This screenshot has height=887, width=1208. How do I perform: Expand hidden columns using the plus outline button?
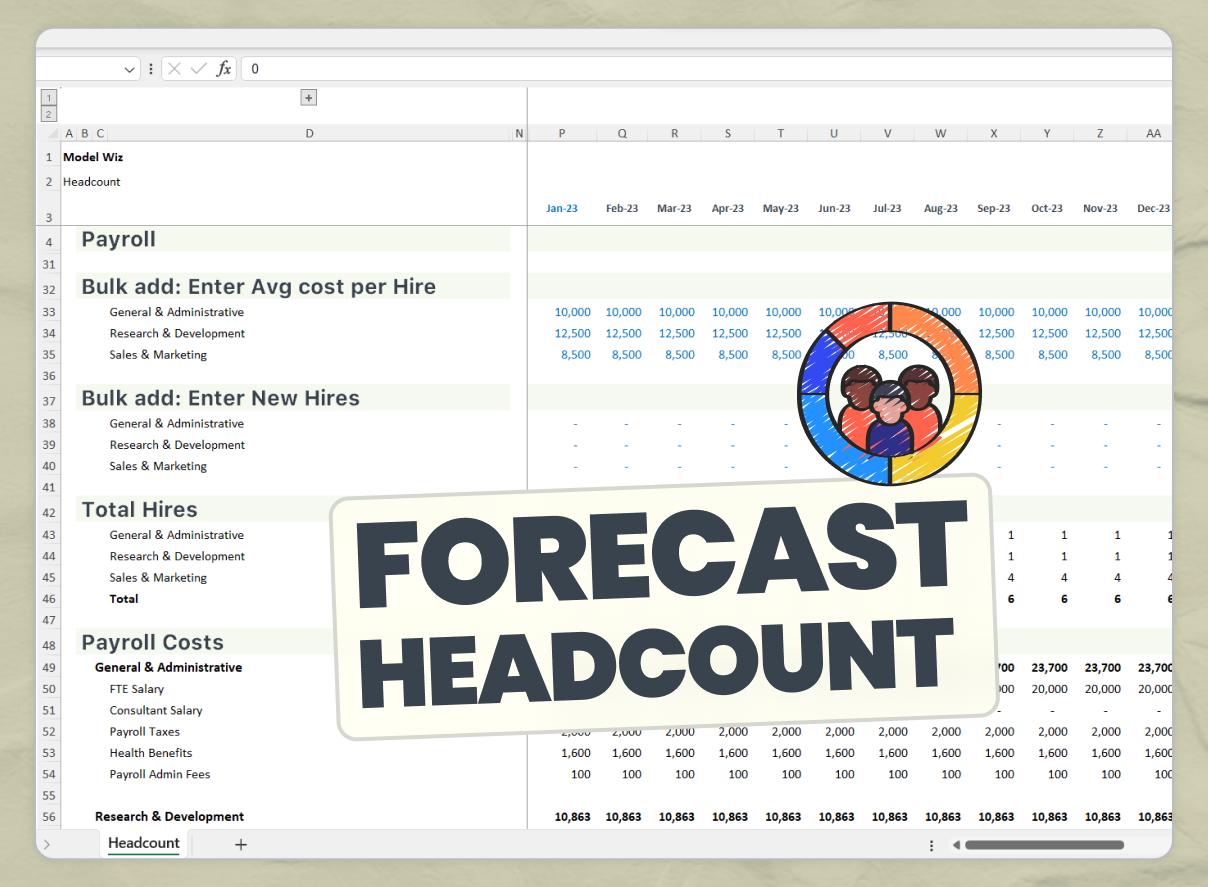[x=308, y=97]
